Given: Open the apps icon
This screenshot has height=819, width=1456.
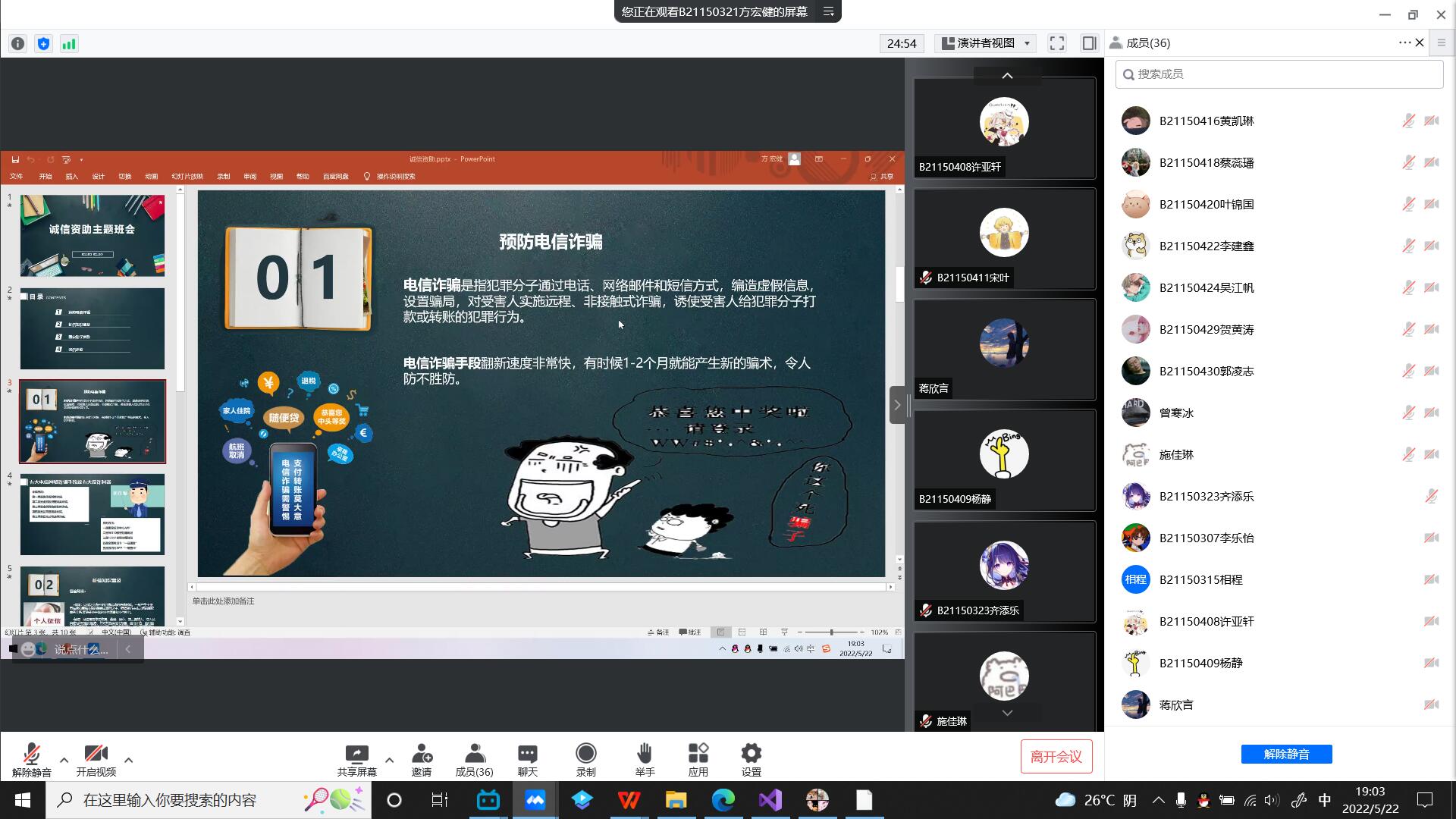Looking at the screenshot, I should click(x=698, y=755).
